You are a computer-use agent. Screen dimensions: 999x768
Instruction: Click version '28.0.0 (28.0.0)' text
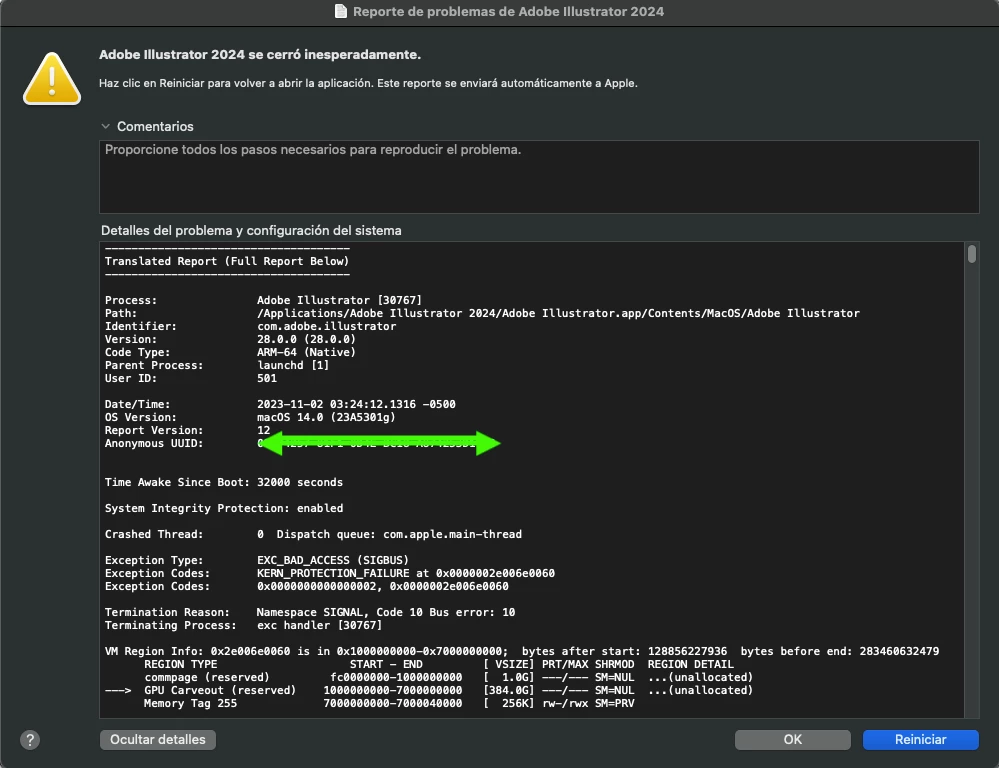(x=306, y=340)
